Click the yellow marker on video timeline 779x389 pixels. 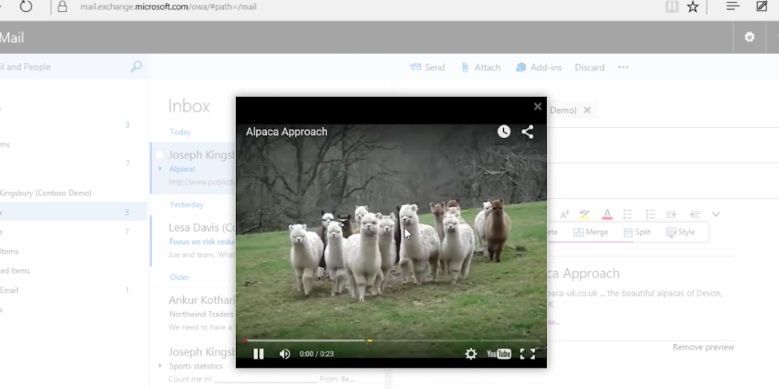pos(370,340)
